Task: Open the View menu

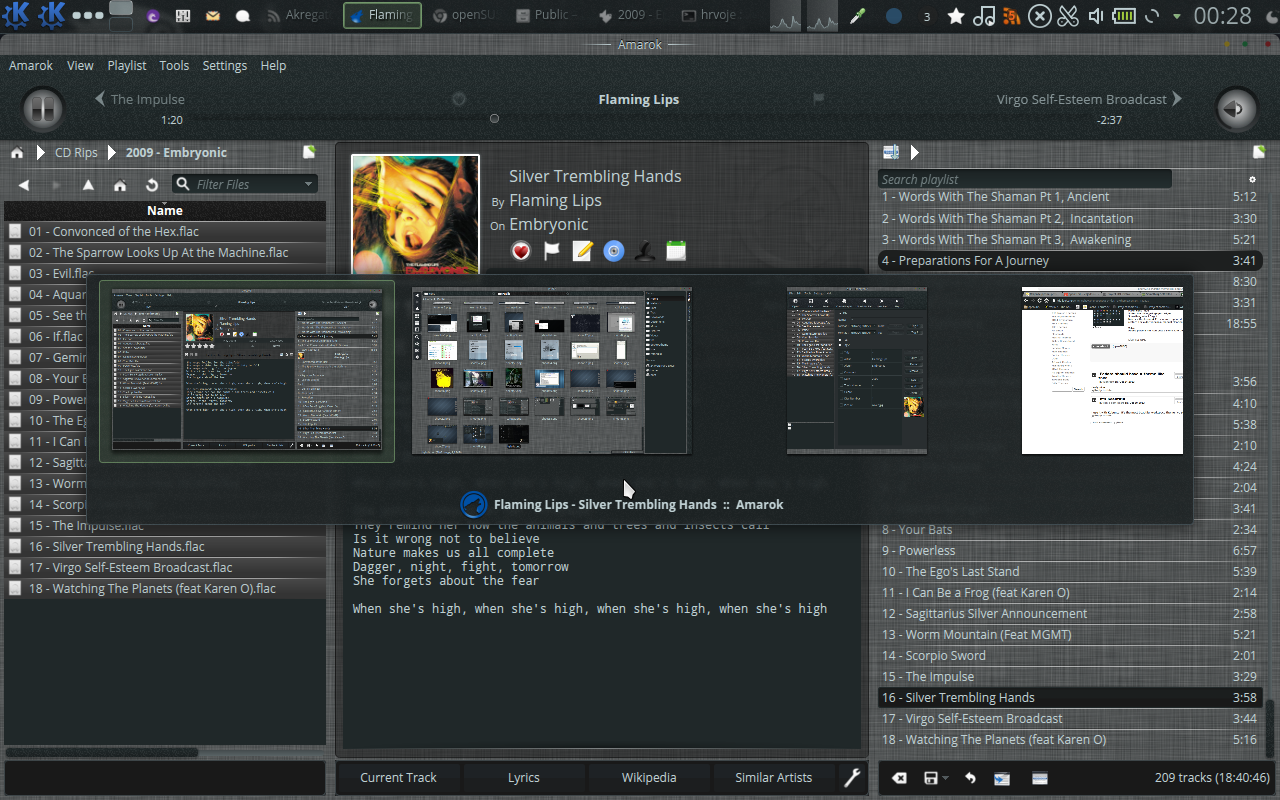Action: [80, 65]
